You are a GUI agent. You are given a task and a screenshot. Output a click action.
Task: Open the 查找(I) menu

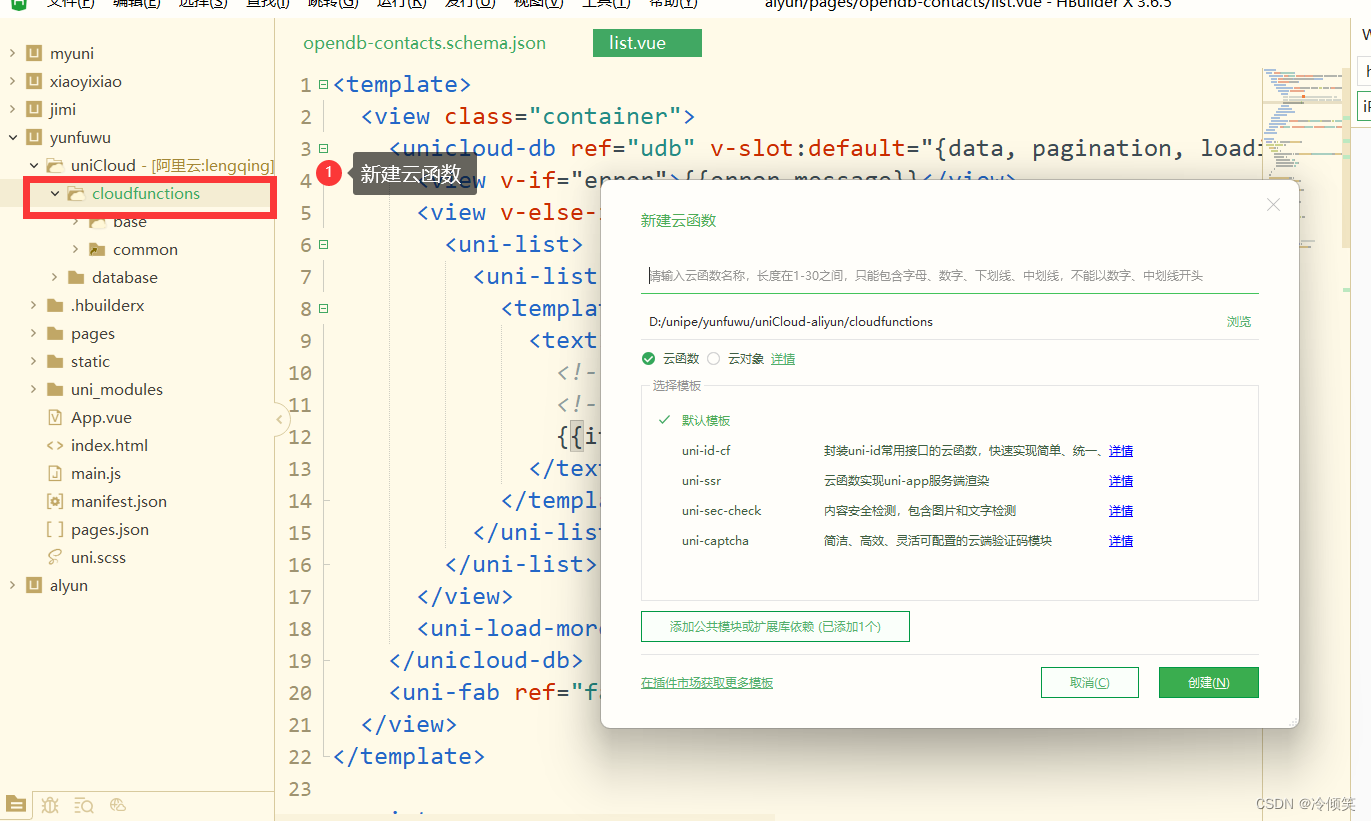pyautogui.click(x=267, y=4)
